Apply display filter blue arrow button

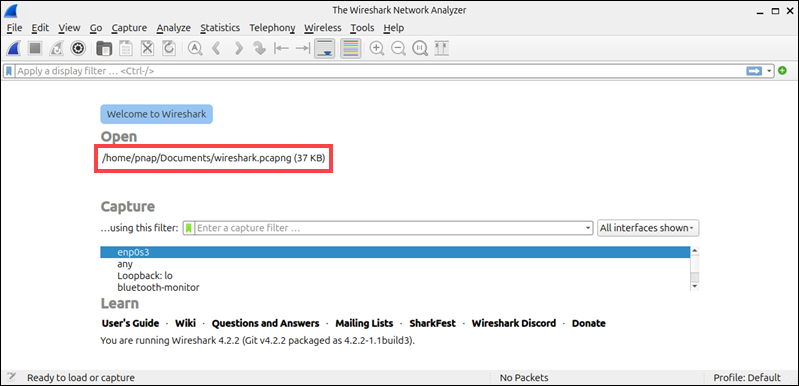(754, 71)
